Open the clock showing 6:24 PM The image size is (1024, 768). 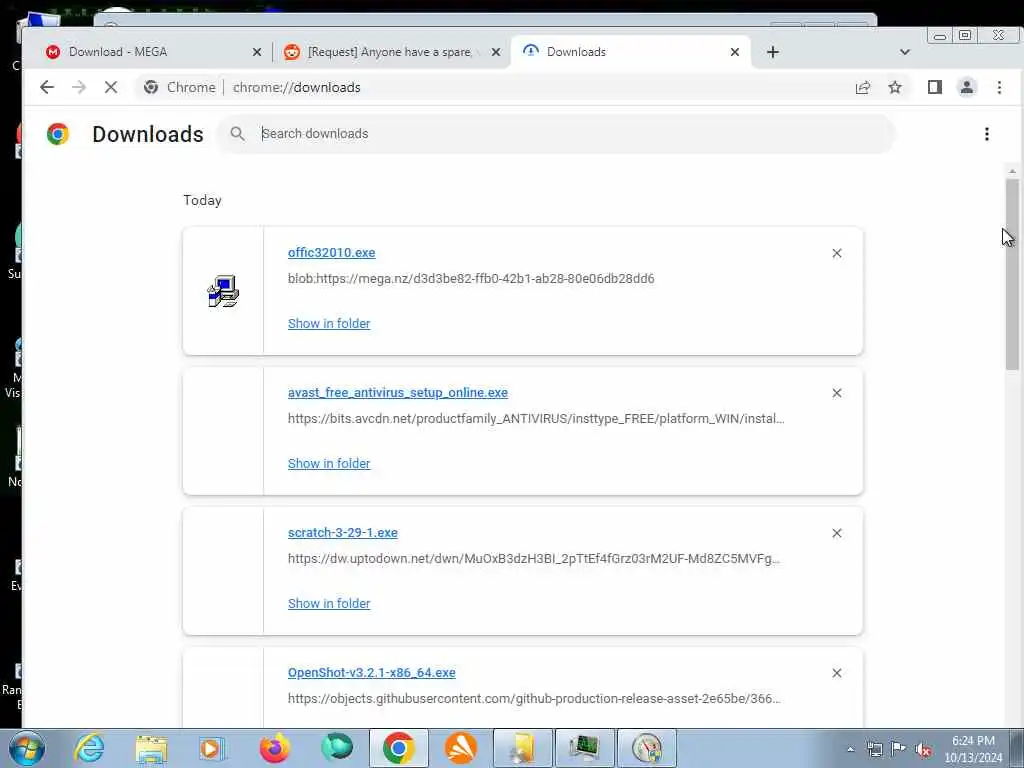click(x=973, y=749)
